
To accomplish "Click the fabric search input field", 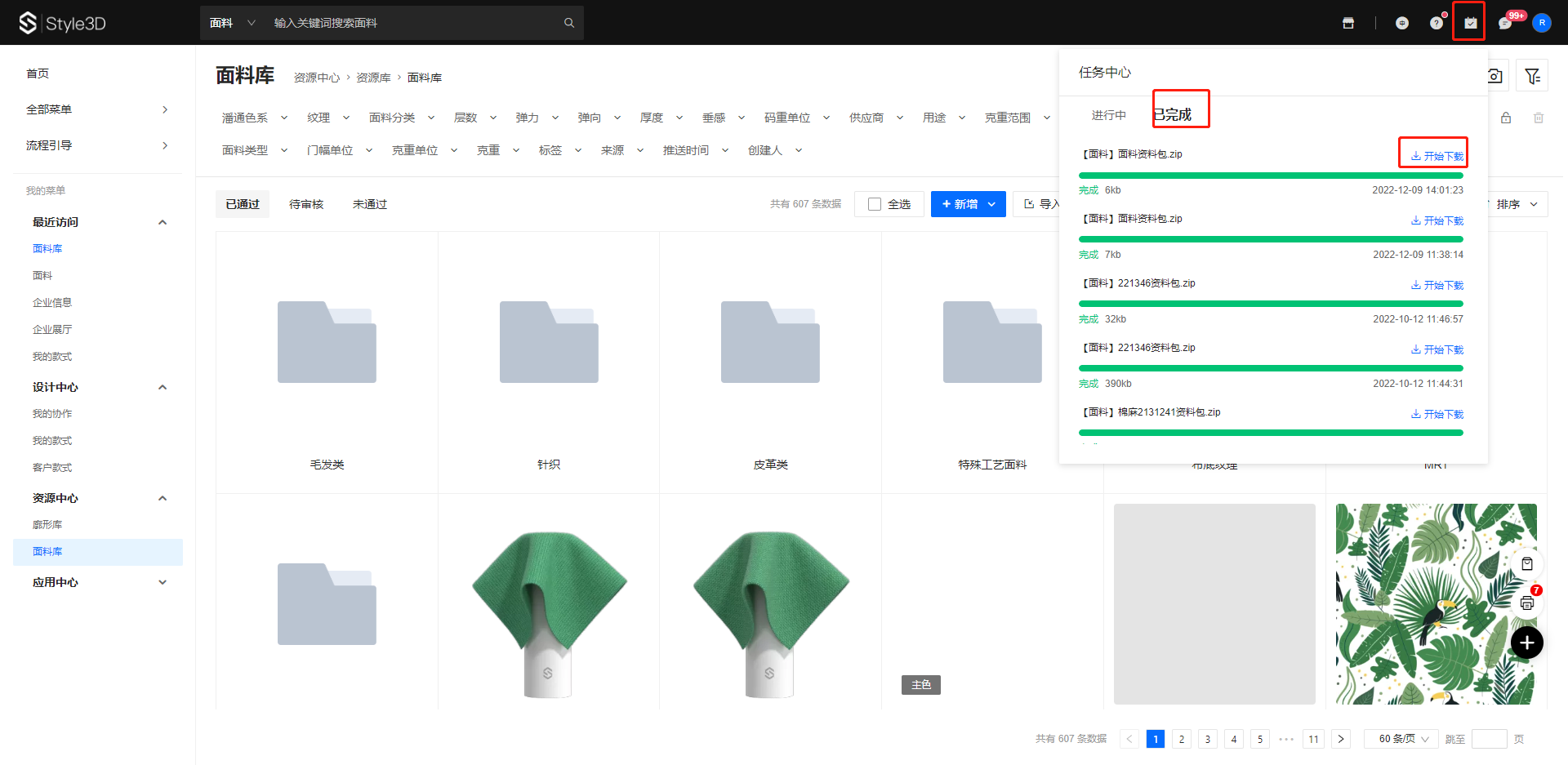I will pyautogui.click(x=412, y=23).
